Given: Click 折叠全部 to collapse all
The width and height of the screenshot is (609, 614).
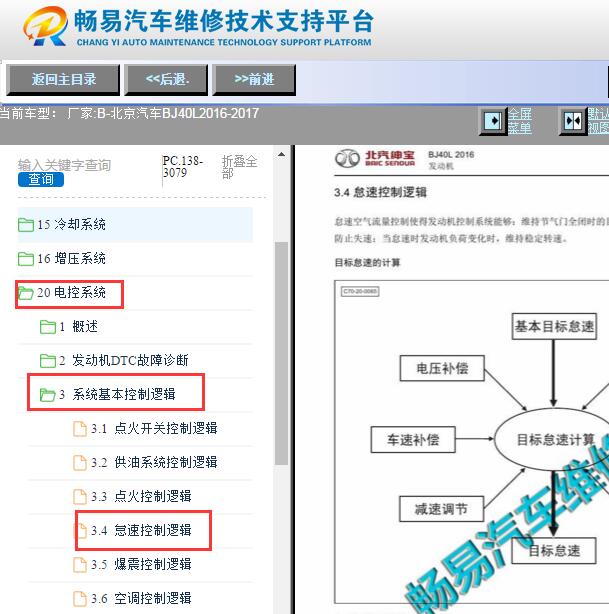Looking at the screenshot, I should [x=239, y=166].
